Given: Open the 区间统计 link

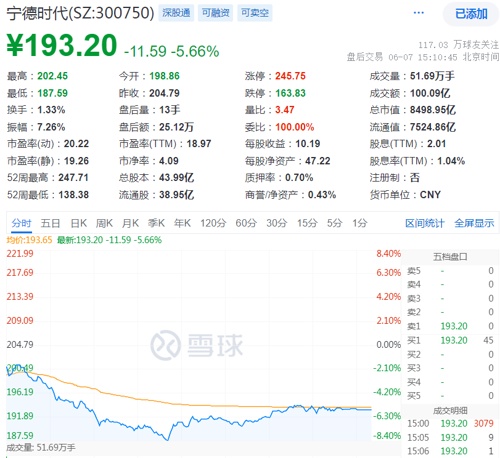Looking at the screenshot, I should click(x=425, y=223).
